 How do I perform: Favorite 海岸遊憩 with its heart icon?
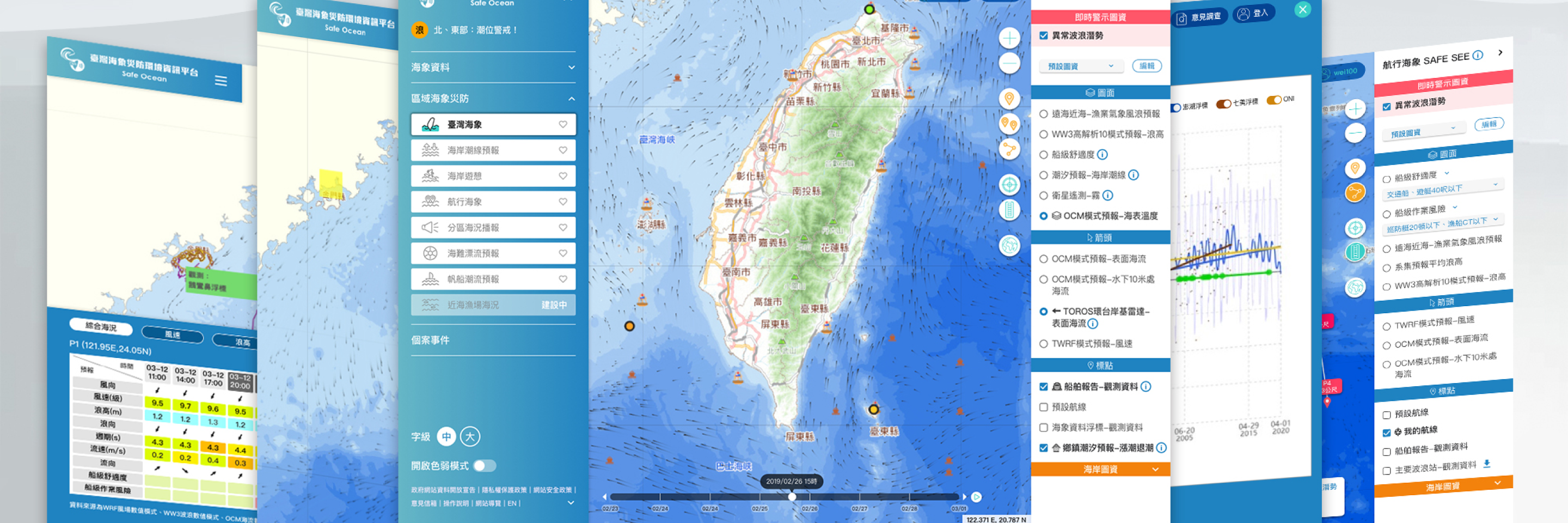(563, 176)
